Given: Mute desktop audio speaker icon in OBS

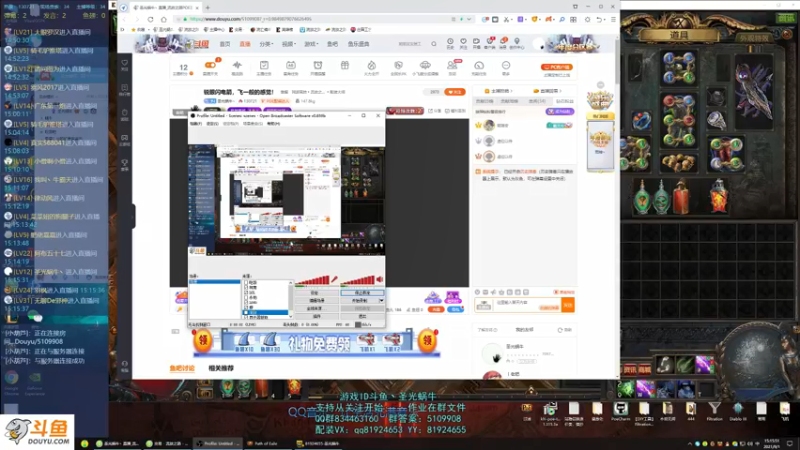Looking at the screenshot, I should pyautogui.click(x=380, y=279).
